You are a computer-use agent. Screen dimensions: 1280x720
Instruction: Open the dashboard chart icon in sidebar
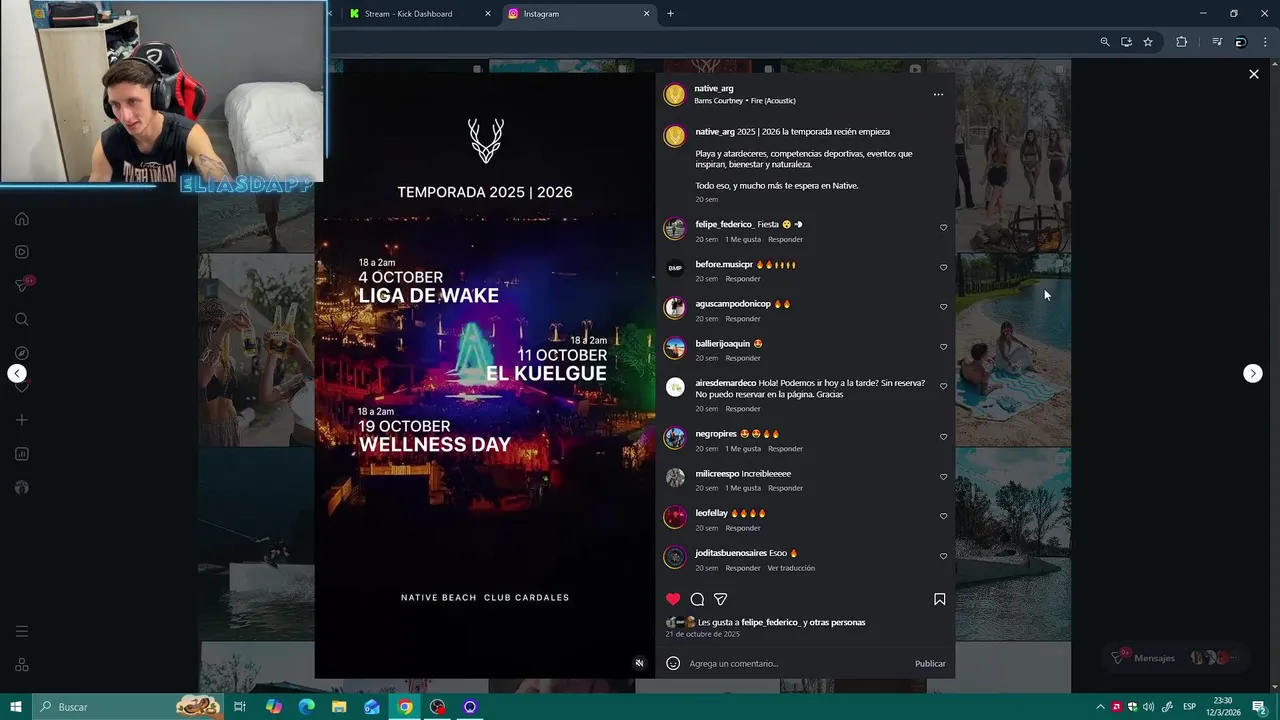(x=22, y=454)
